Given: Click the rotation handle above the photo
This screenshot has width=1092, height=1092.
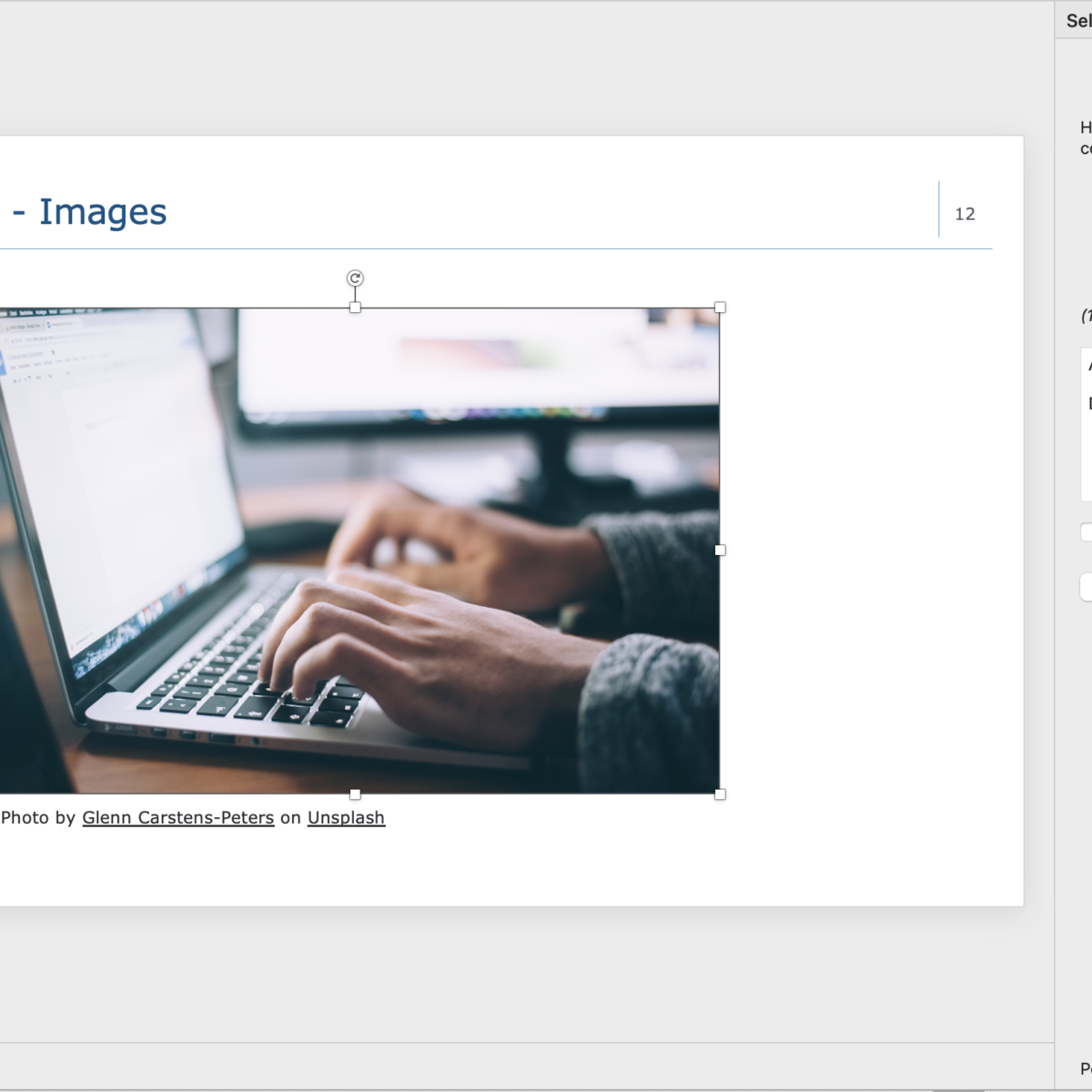Looking at the screenshot, I should (355, 278).
